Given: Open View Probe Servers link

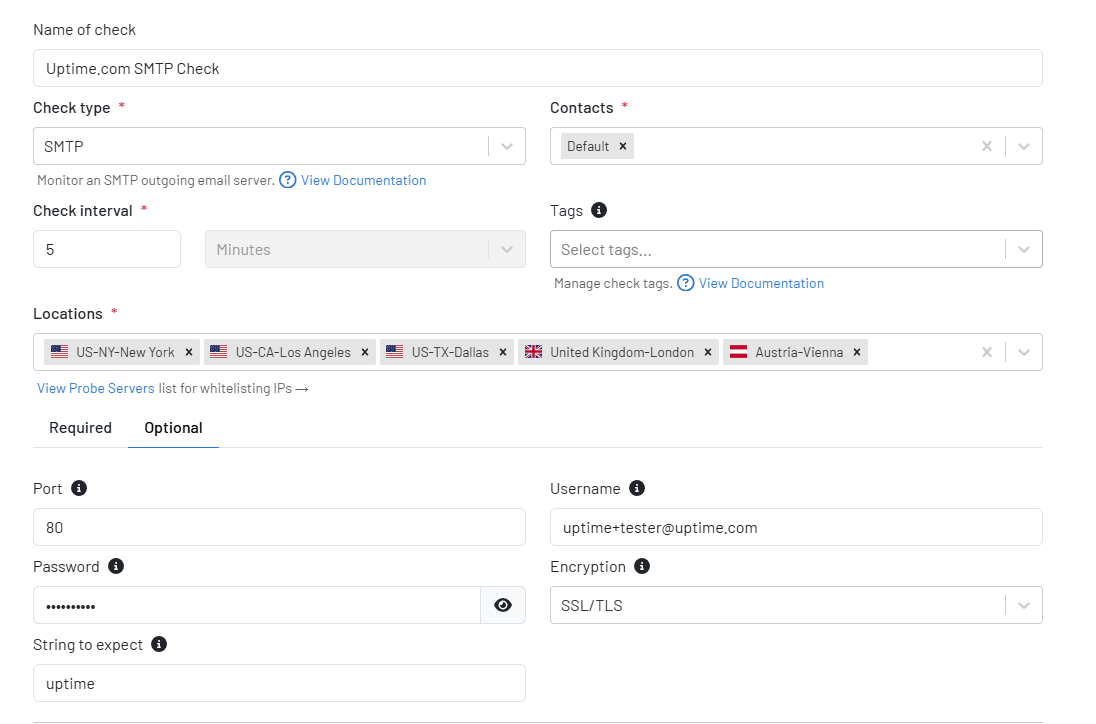Looking at the screenshot, I should (96, 389).
